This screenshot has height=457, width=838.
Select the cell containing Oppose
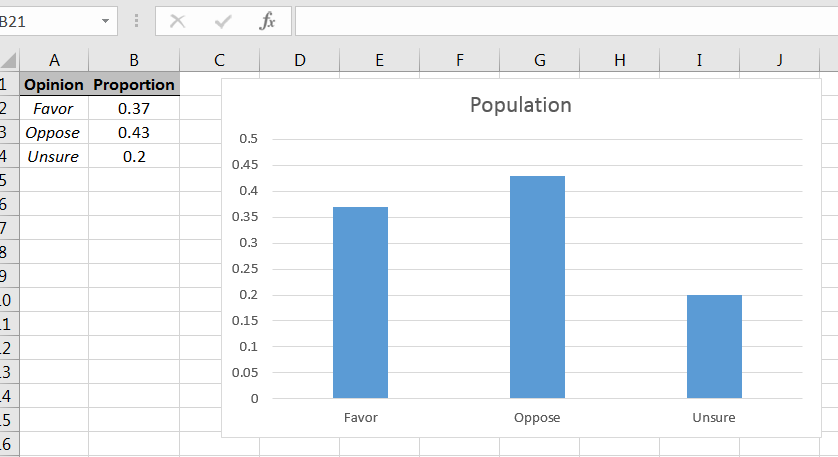pyautogui.click(x=54, y=132)
